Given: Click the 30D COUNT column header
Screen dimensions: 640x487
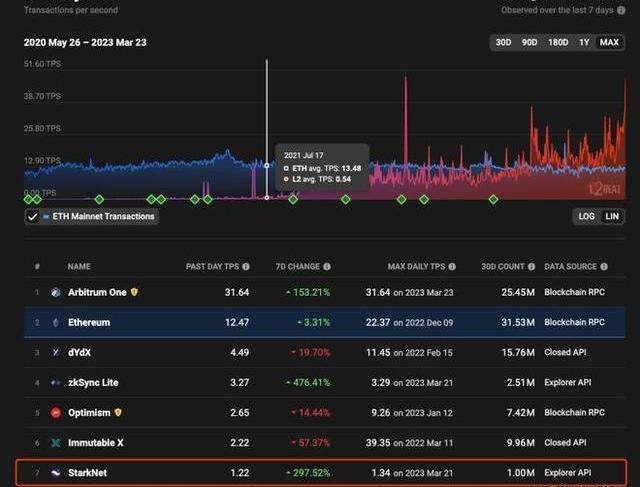Looking at the screenshot, I should (502, 267).
